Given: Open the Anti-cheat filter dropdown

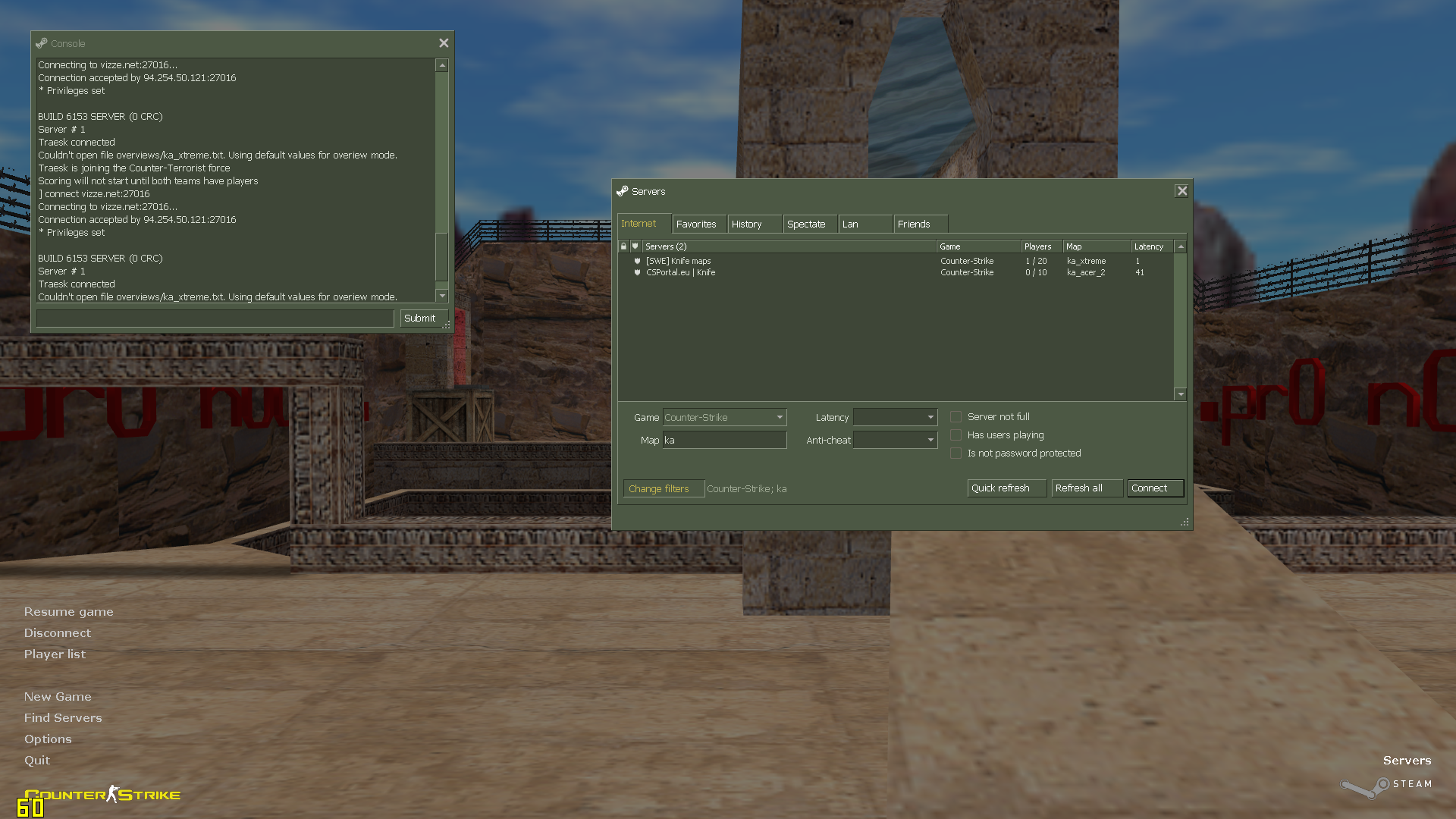Looking at the screenshot, I should [896, 441].
